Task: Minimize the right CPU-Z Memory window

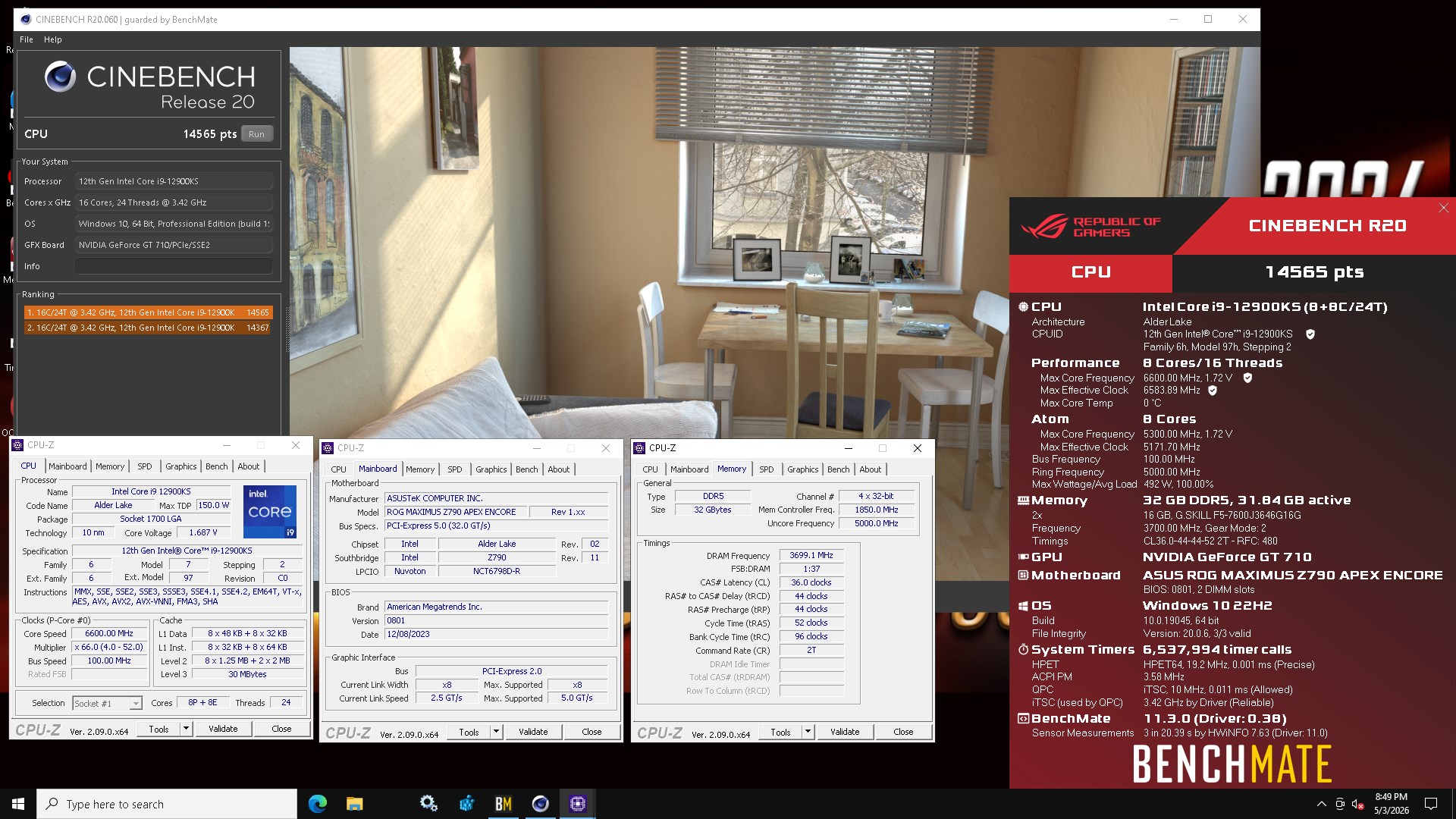Action: point(848,448)
